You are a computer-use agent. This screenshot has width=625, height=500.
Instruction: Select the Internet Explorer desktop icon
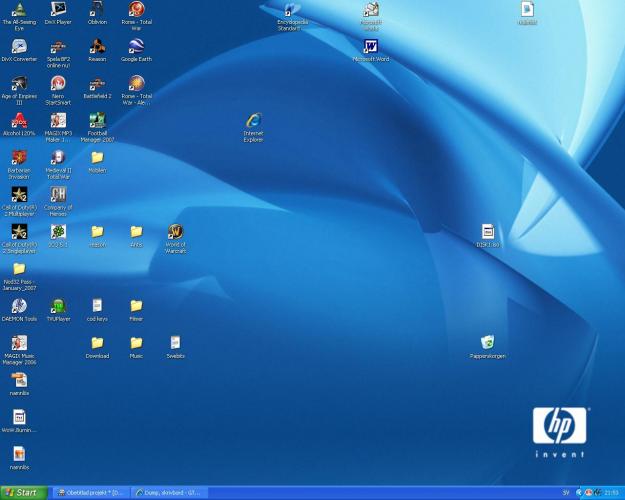[x=253, y=122]
